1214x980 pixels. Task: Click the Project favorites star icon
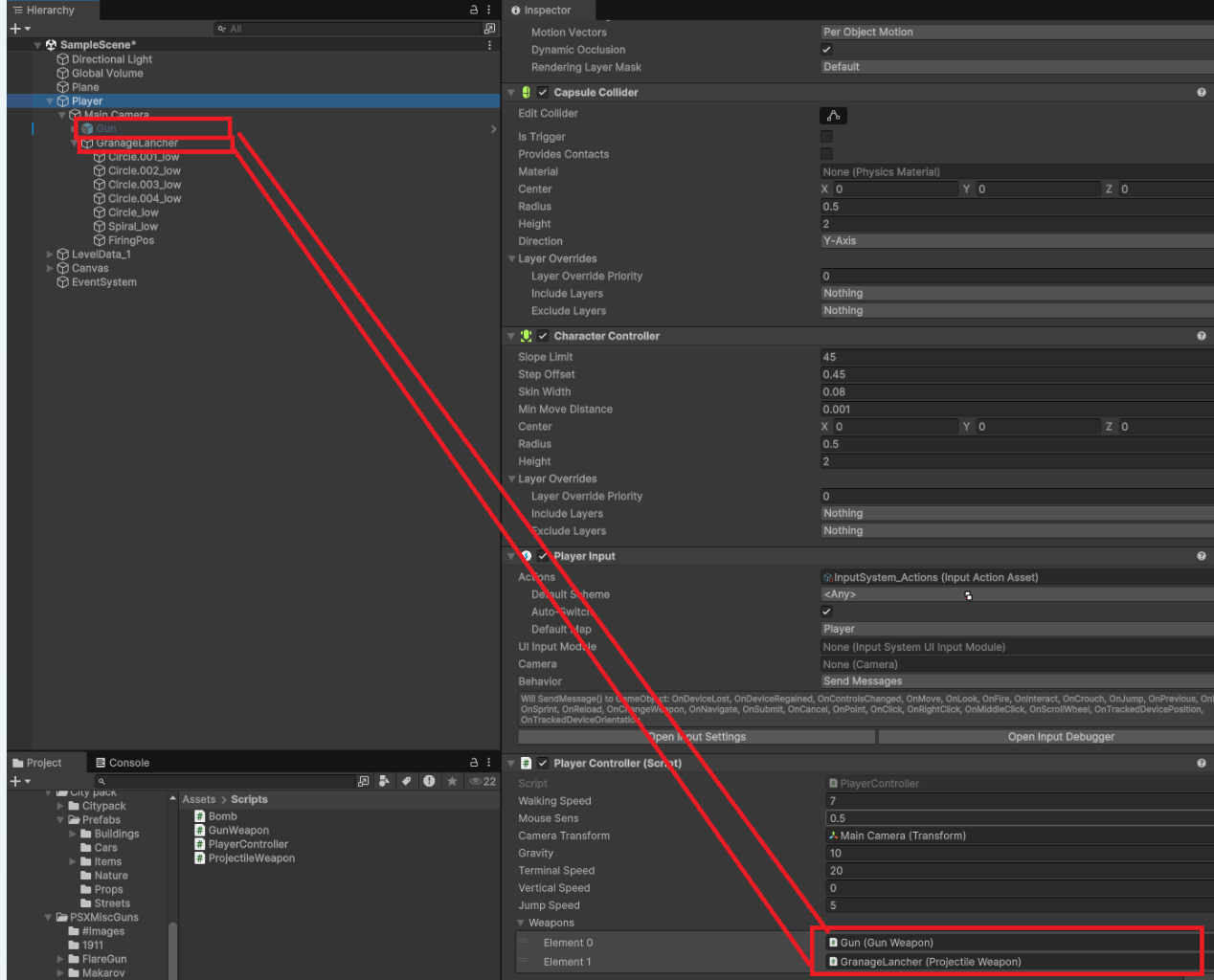tap(452, 781)
